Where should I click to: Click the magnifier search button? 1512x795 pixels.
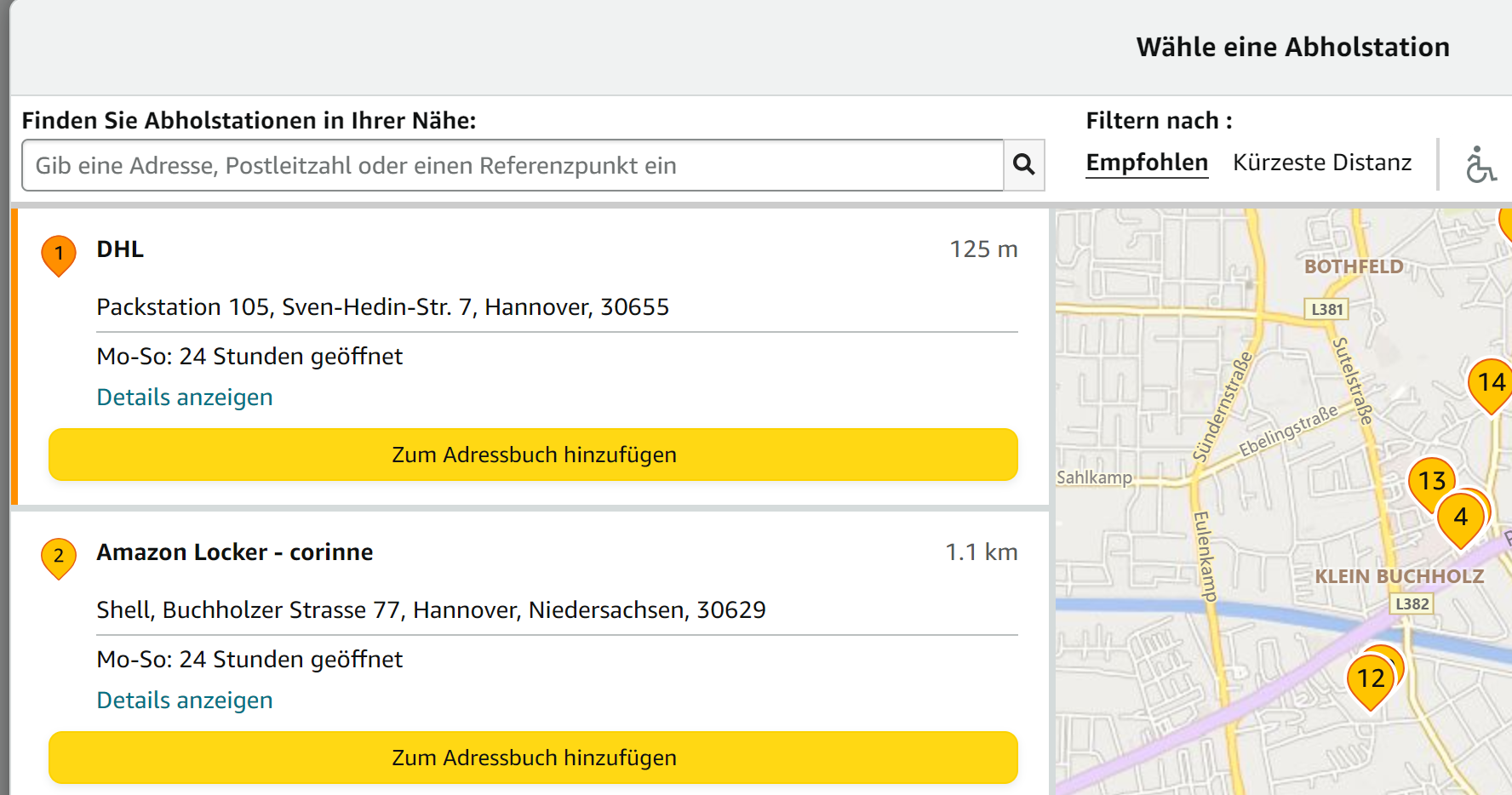tap(1024, 165)
